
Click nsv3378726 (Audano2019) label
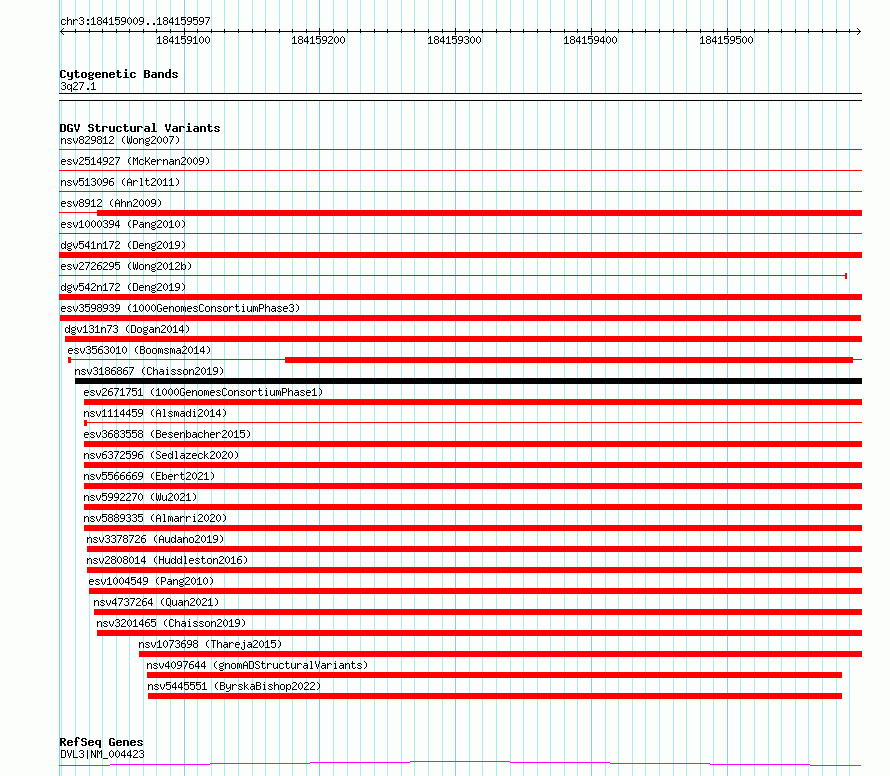click(x=155, y=539)
